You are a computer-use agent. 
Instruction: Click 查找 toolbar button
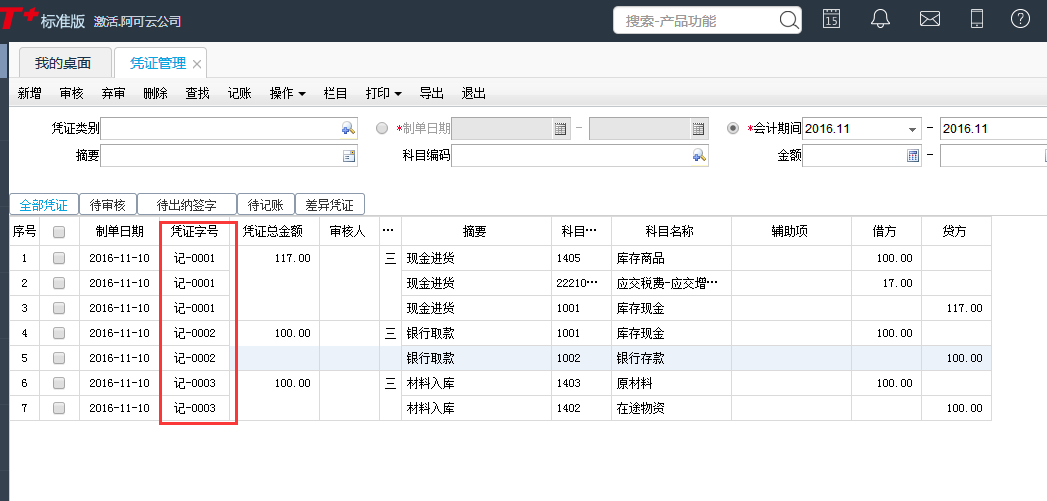pyautogui.click(x=198, y=94)
